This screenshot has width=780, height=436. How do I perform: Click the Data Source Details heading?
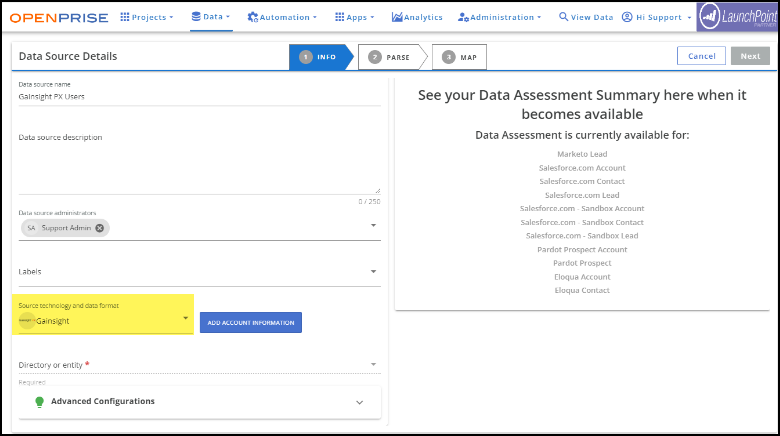(x=68, y=56)
